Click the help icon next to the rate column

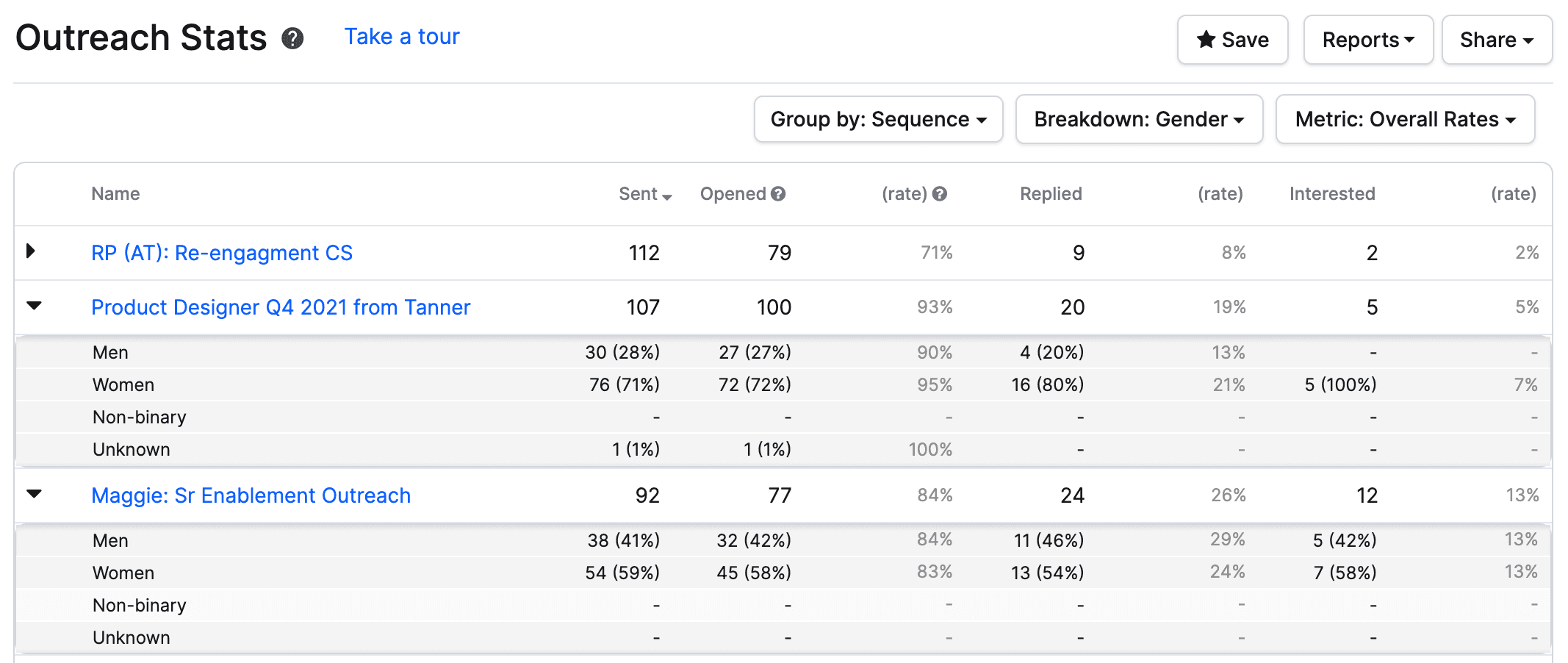pyautogui.click(x=938, y=194)
